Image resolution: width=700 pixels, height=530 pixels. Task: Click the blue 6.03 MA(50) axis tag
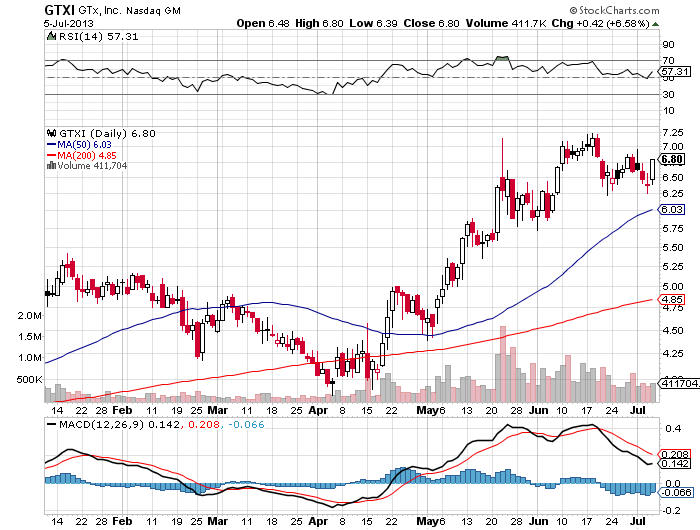click(672, 209)
